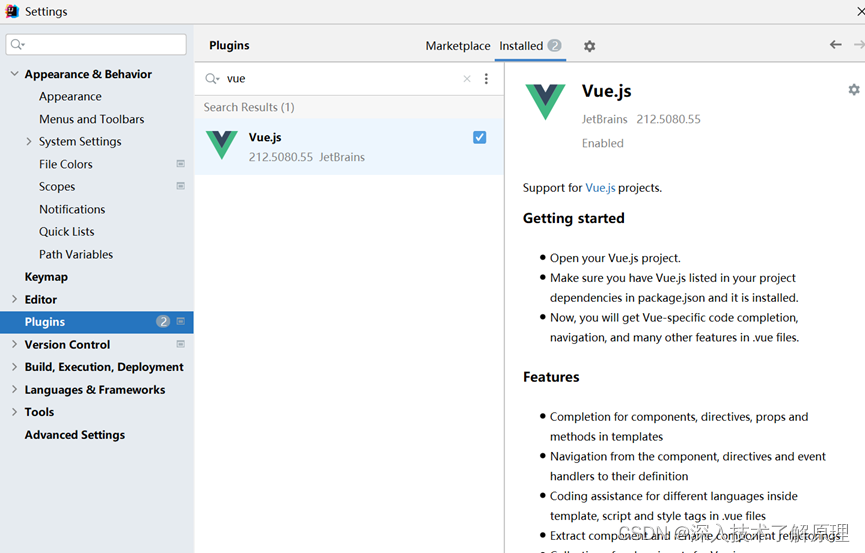Click the JetBrains vendor name in details
The height and width of the screenshot is (553, 865).
pyautogui.click(x=604, y=119)
